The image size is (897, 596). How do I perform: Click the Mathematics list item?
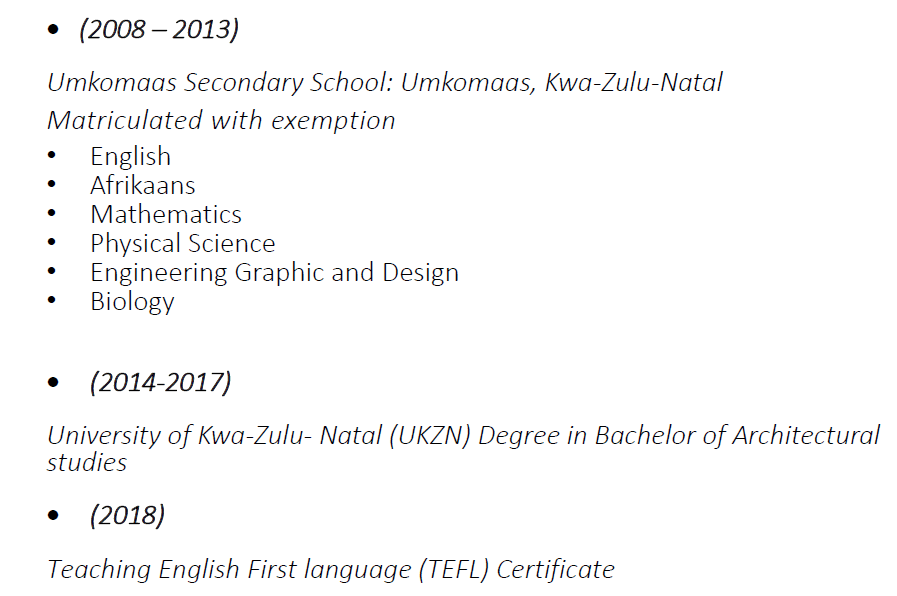tap(165, 215)
